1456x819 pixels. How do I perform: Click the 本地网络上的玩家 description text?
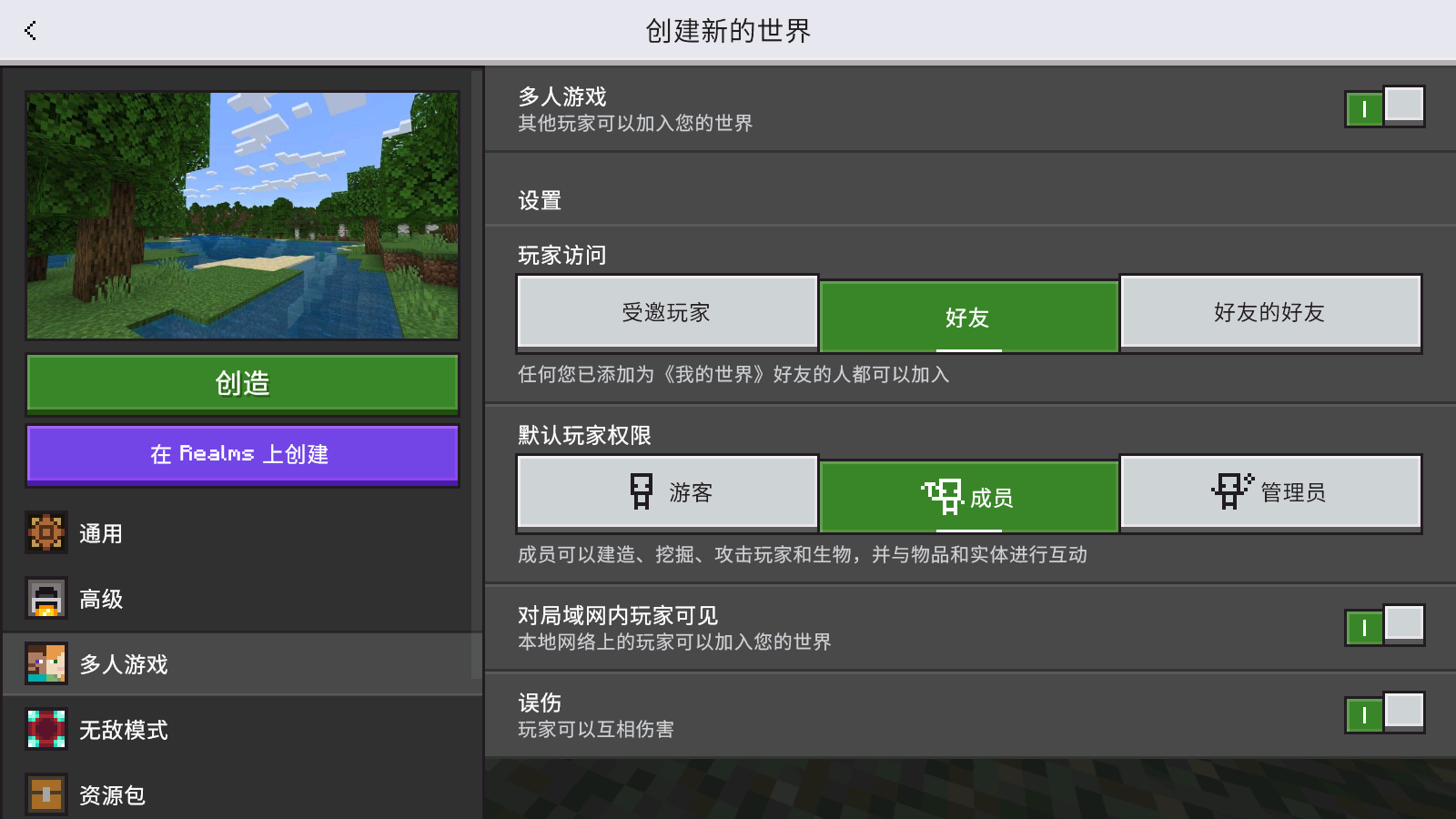tap(674, 642)
